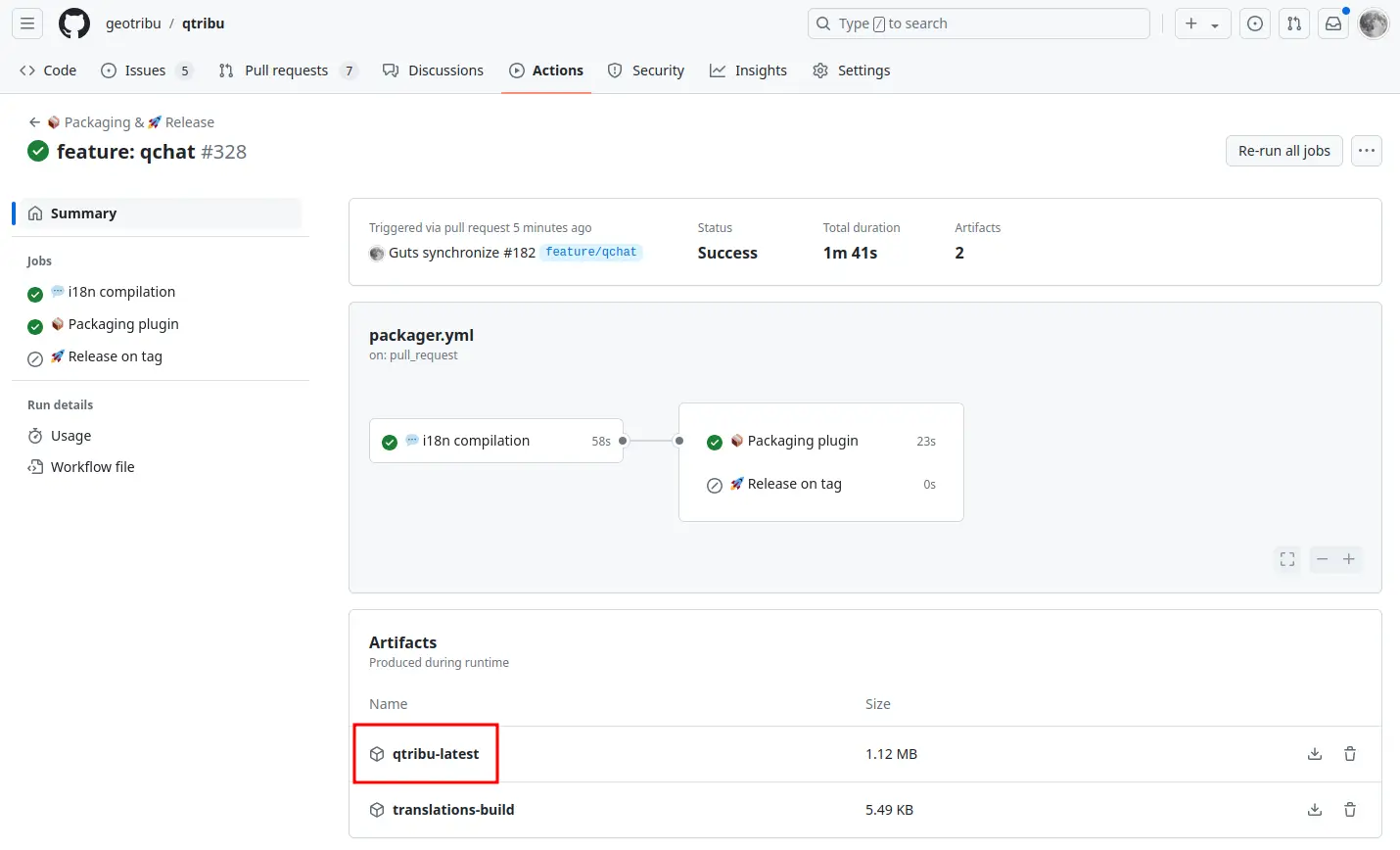Open the Insights tab
The width and height of the screenshot is (1400, 850).
(749, 71)
